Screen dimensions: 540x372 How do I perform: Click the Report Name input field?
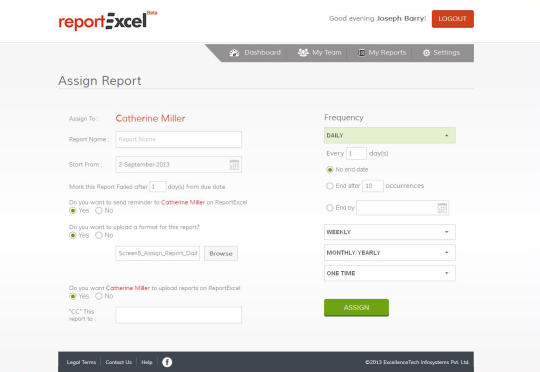(179, 140)
